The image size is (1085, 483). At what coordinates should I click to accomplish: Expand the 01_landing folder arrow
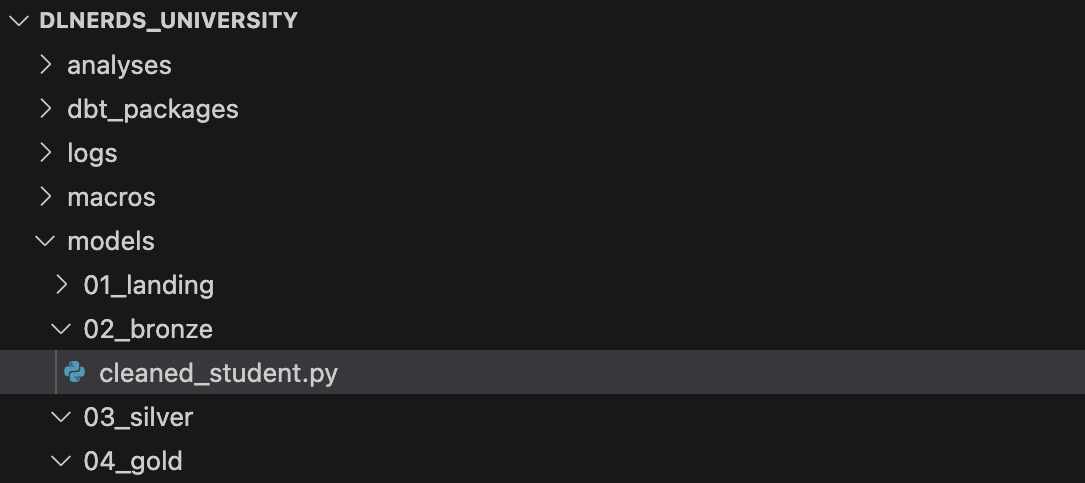click(x=62, y=284)
